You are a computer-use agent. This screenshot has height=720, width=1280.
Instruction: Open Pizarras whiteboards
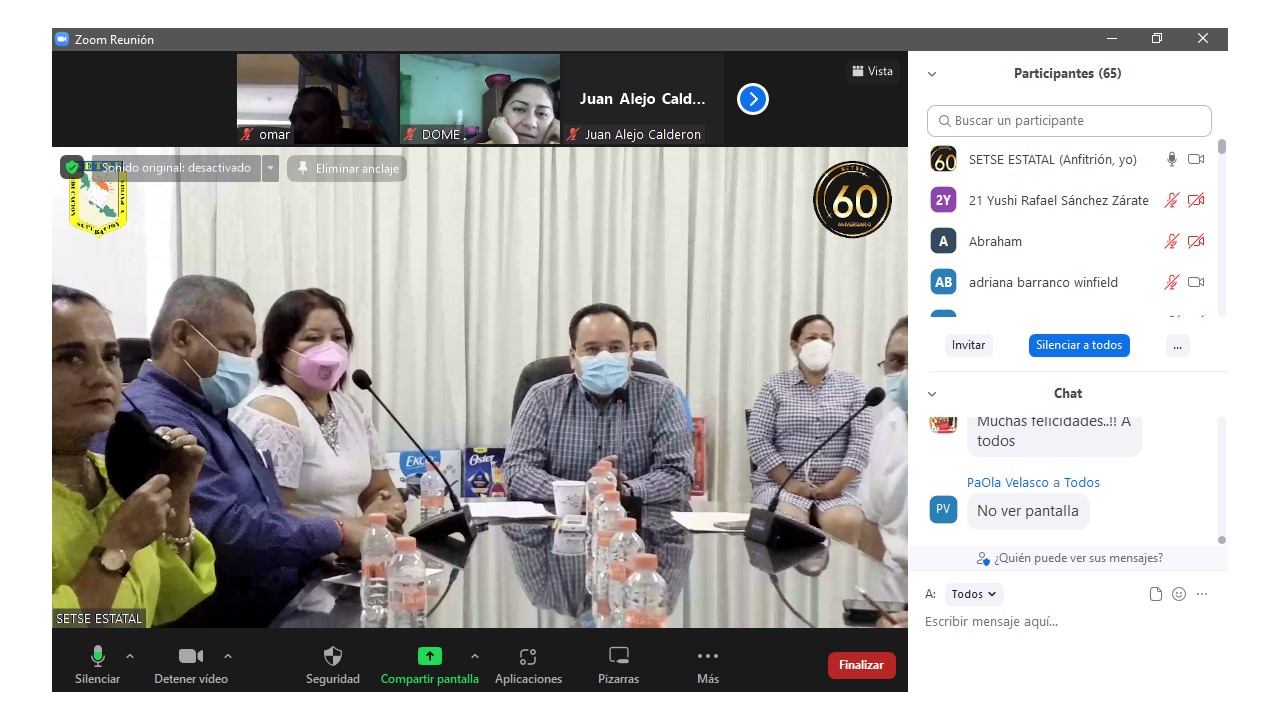coord(619,665)
